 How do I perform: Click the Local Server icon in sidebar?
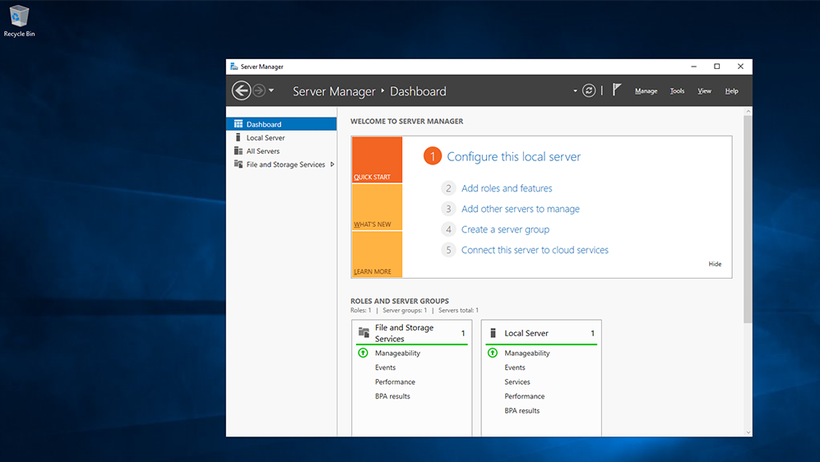click(238, 137)
